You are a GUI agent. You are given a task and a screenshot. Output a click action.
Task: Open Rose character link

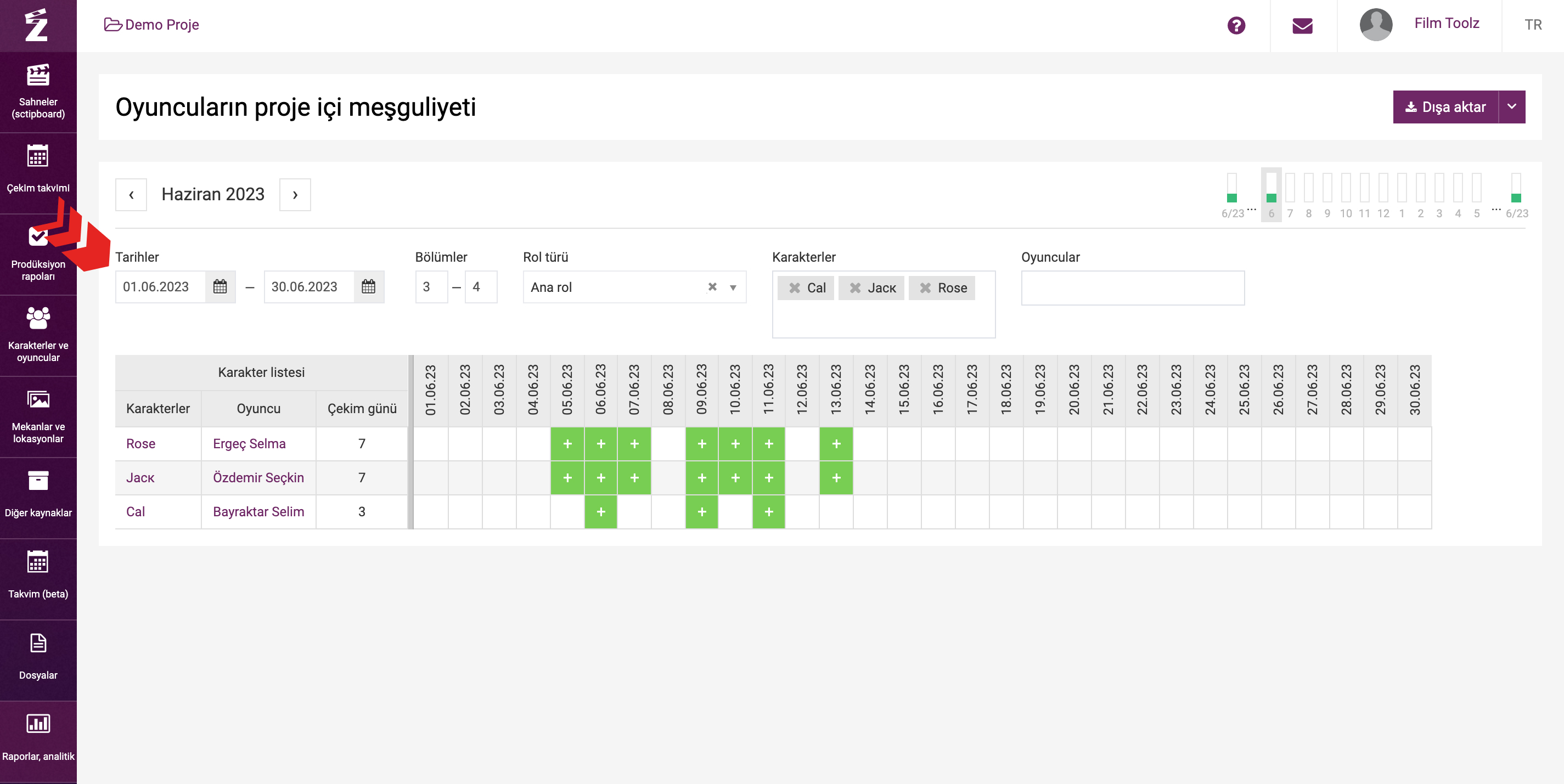tap(141, 444)
